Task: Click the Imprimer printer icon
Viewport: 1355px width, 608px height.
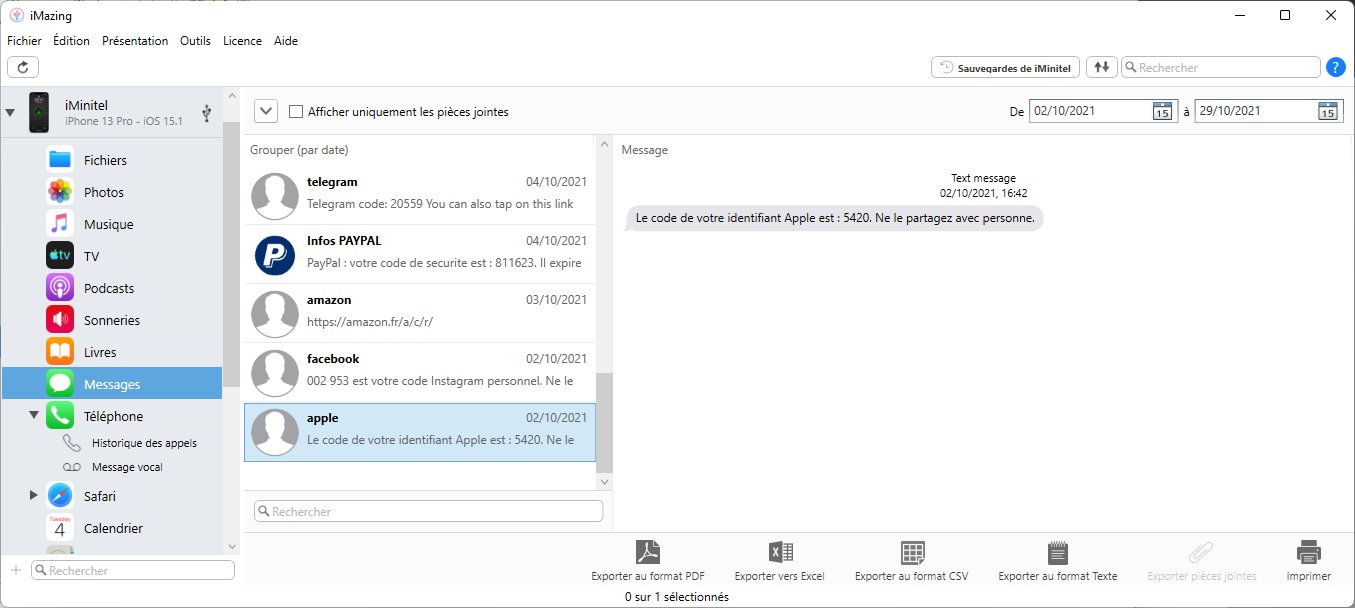Action: click(x=1309, y=552)
